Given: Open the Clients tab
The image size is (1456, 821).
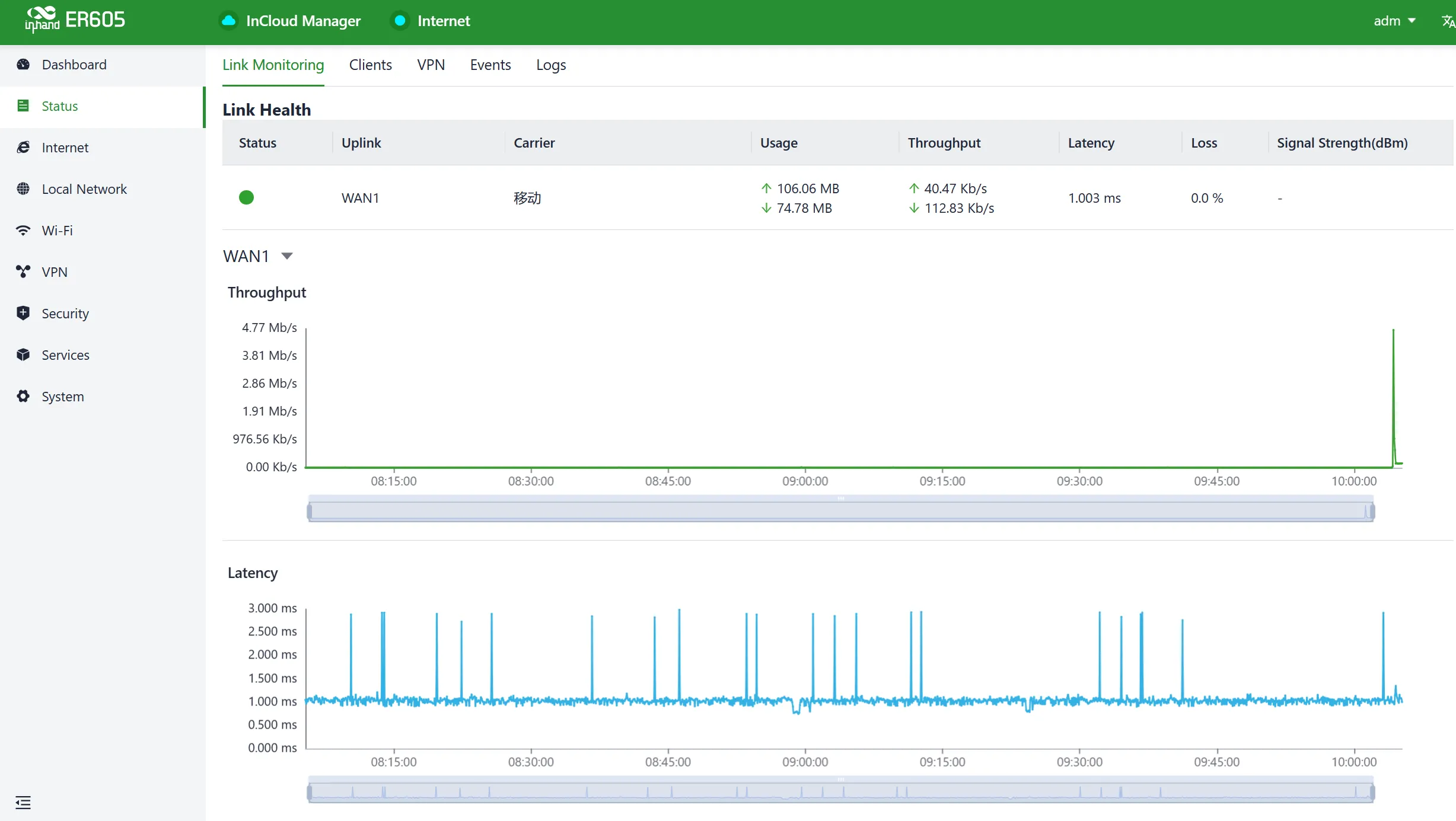Looking at the screenshot, I should point(370,65).
